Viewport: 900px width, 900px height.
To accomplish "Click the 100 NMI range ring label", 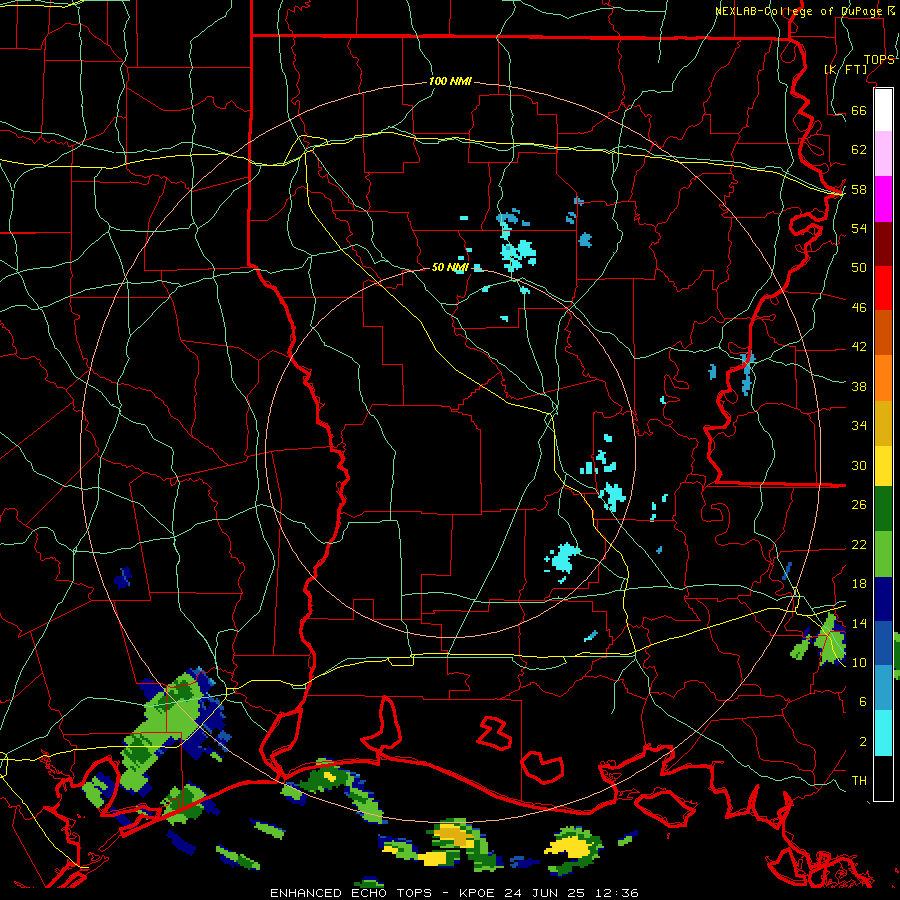I will click(x=450, y=82).
